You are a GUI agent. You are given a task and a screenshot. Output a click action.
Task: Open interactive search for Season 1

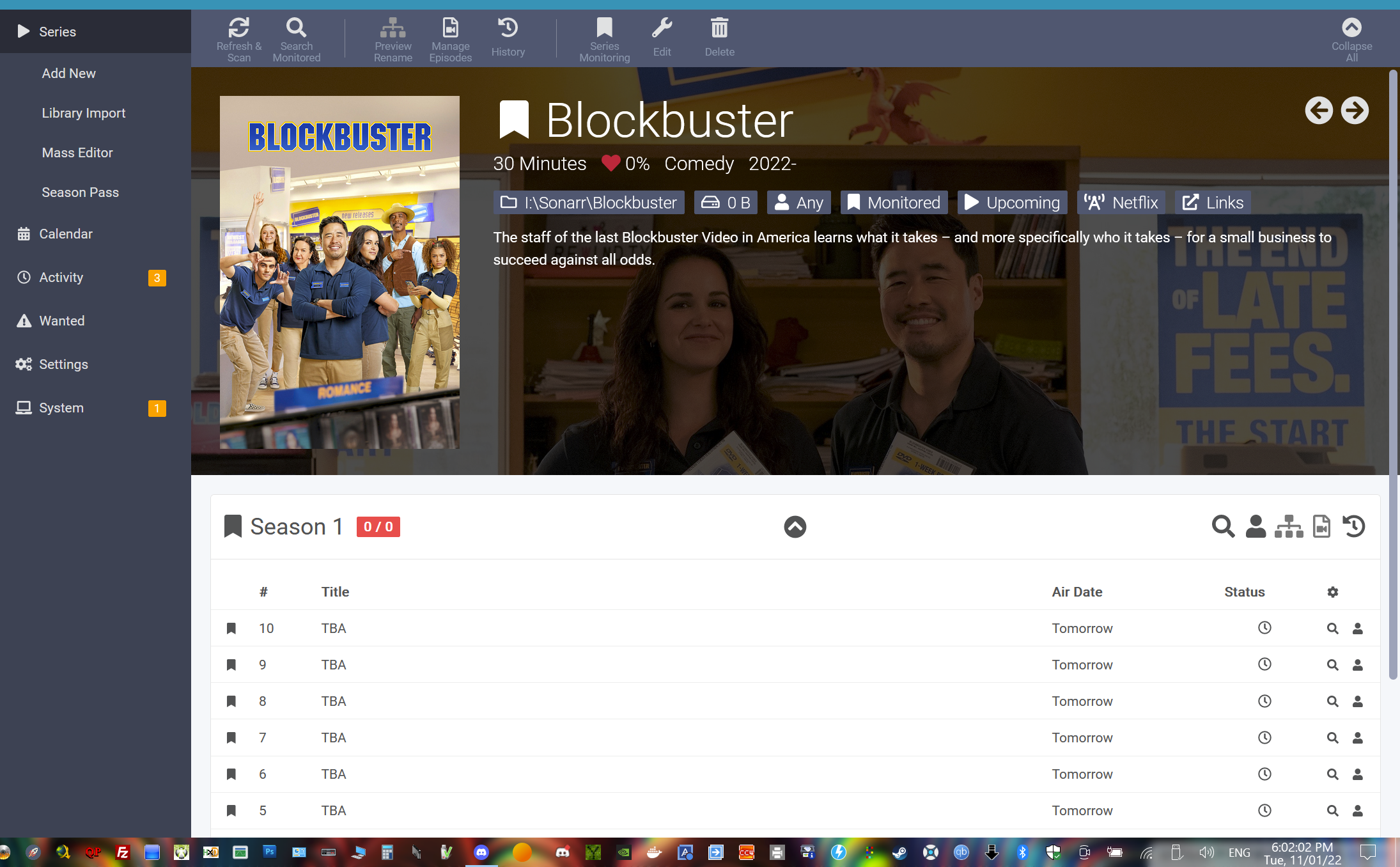1256,527
